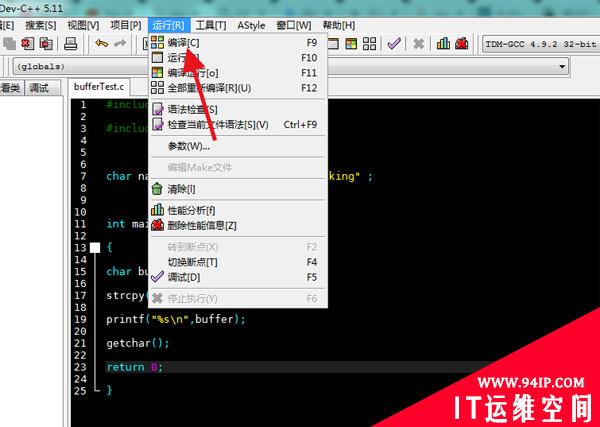Expand the member function dropdown arrow
The height and width of the screenshot is (427, 600).
562,67
